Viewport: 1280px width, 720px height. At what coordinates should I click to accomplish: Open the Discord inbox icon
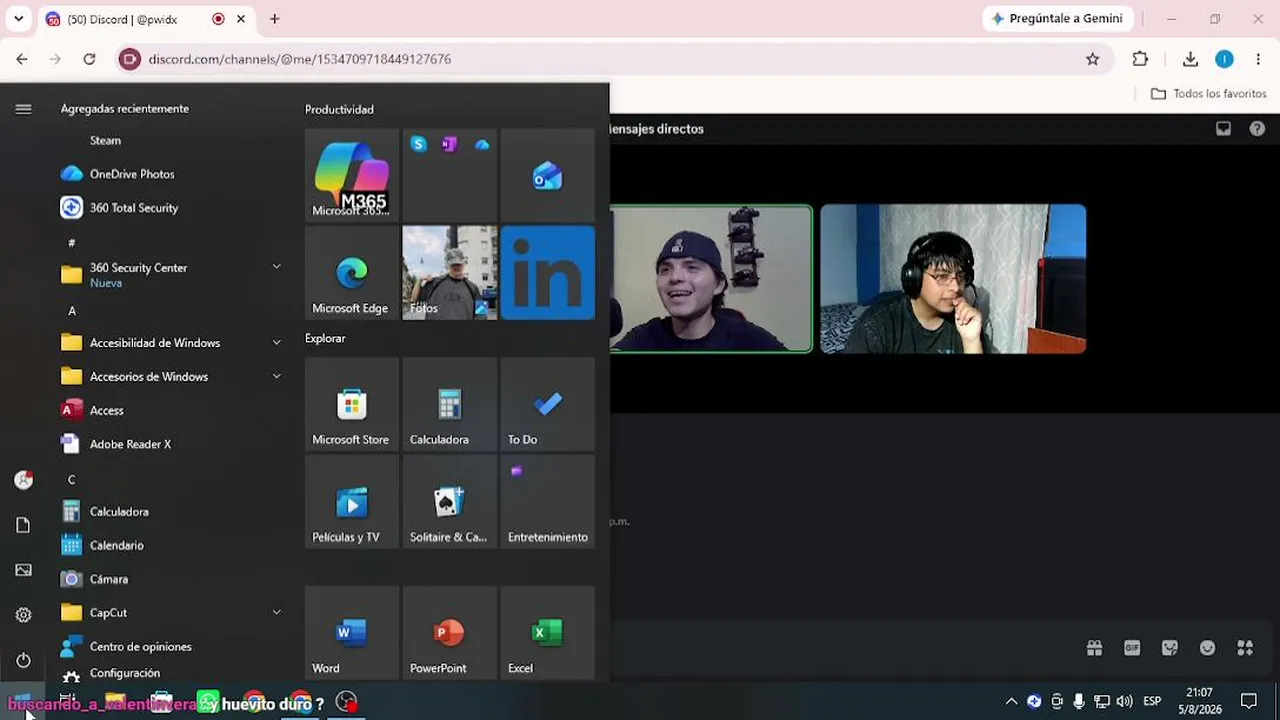pos(1223,128)
